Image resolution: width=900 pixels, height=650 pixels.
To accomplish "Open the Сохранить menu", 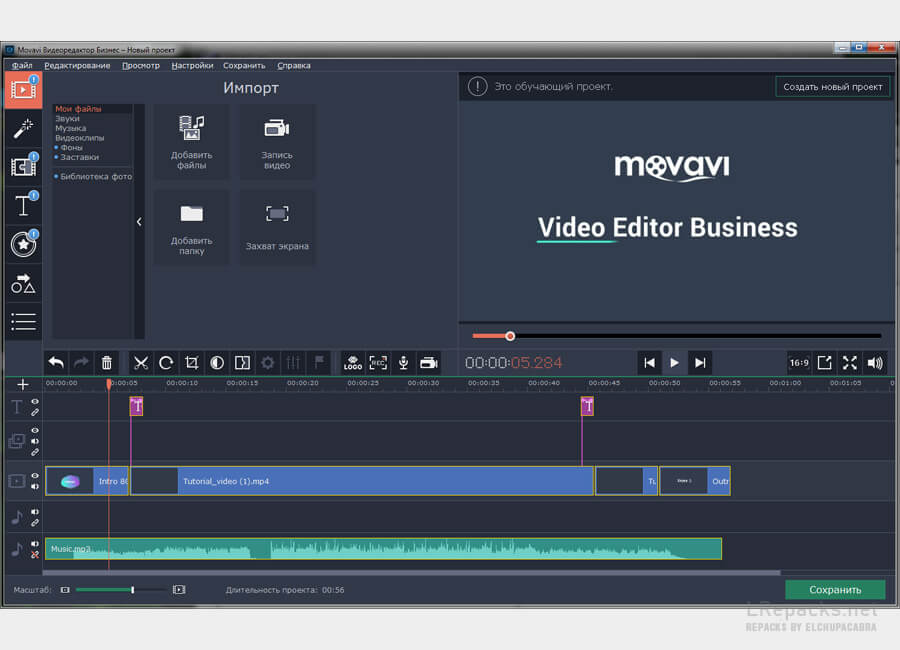I will point(244,65).
